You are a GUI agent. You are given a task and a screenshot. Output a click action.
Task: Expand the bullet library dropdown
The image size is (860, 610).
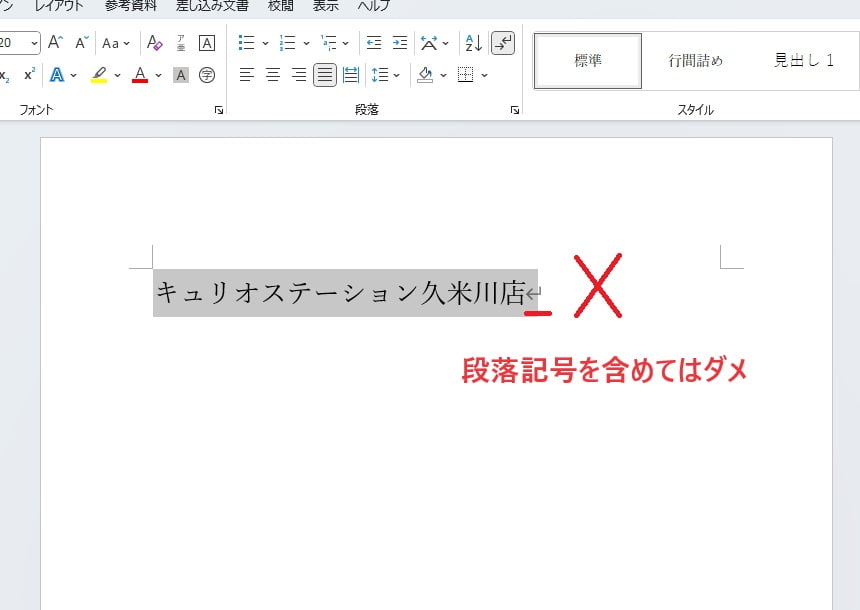click(x=265, y=43)
